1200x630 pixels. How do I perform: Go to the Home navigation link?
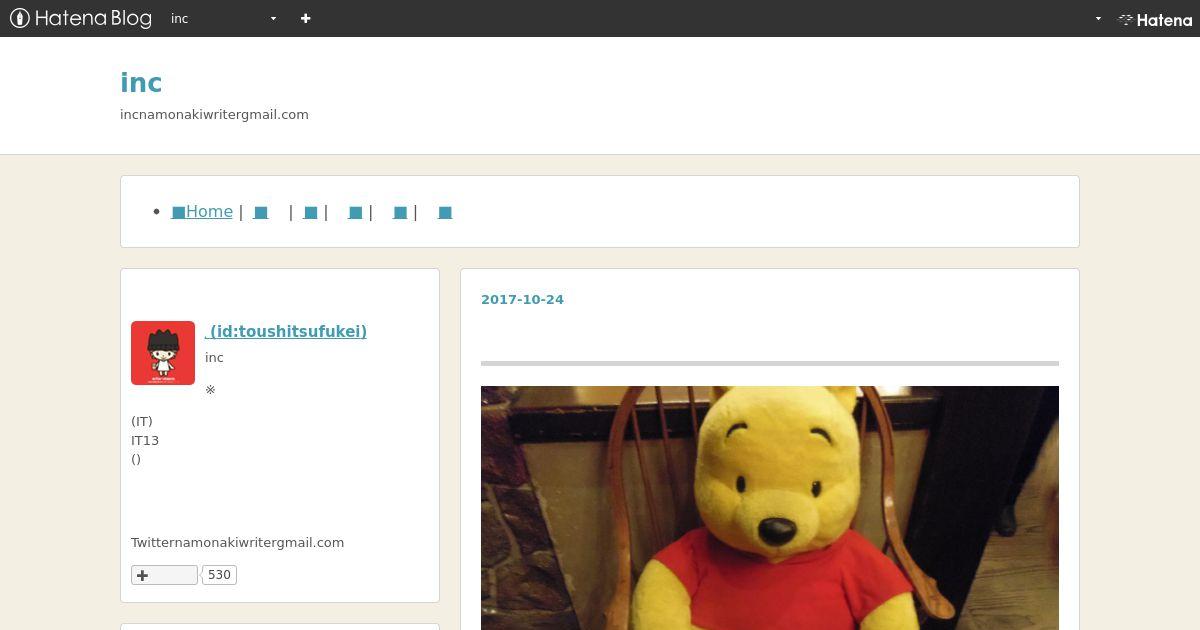[202, 212]
